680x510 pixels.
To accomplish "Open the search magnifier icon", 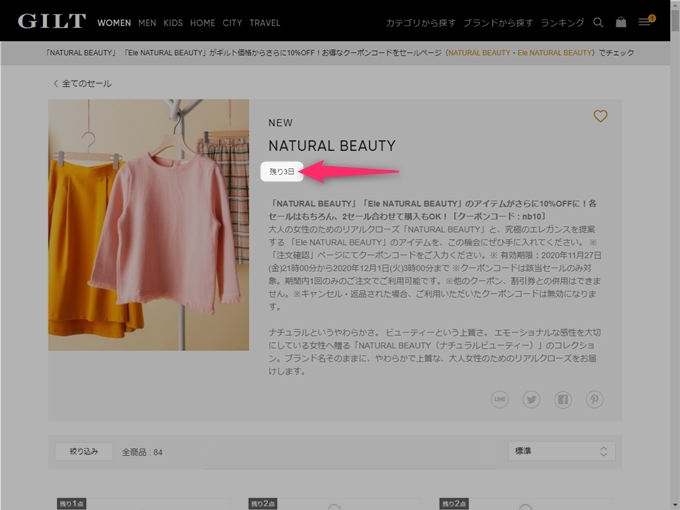I will point(598,23).
